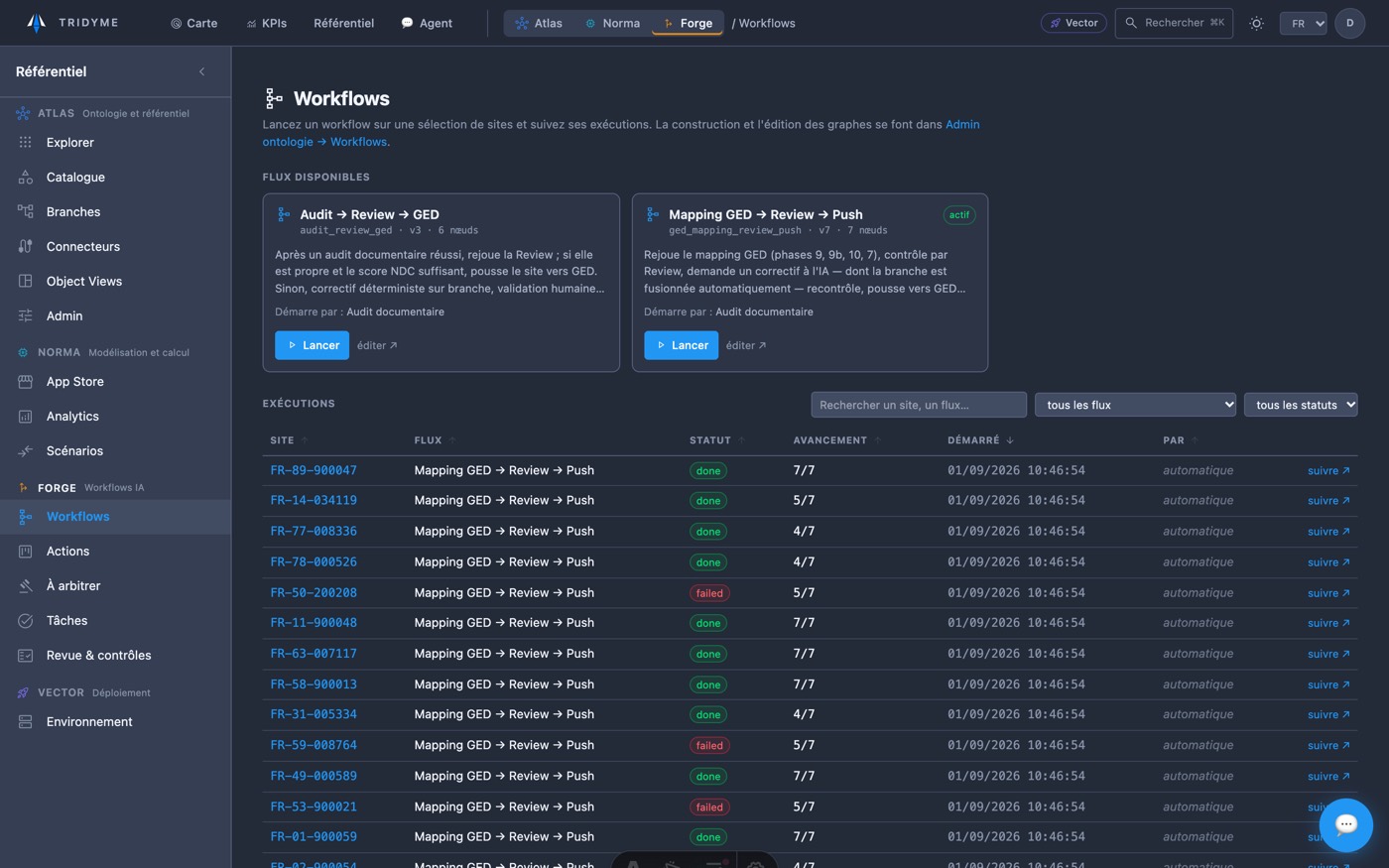Image resolution: width=1389 pixels, height=868 pixels.
Task: Collapse the Référentiel sidebar
Action: (201, 71)
